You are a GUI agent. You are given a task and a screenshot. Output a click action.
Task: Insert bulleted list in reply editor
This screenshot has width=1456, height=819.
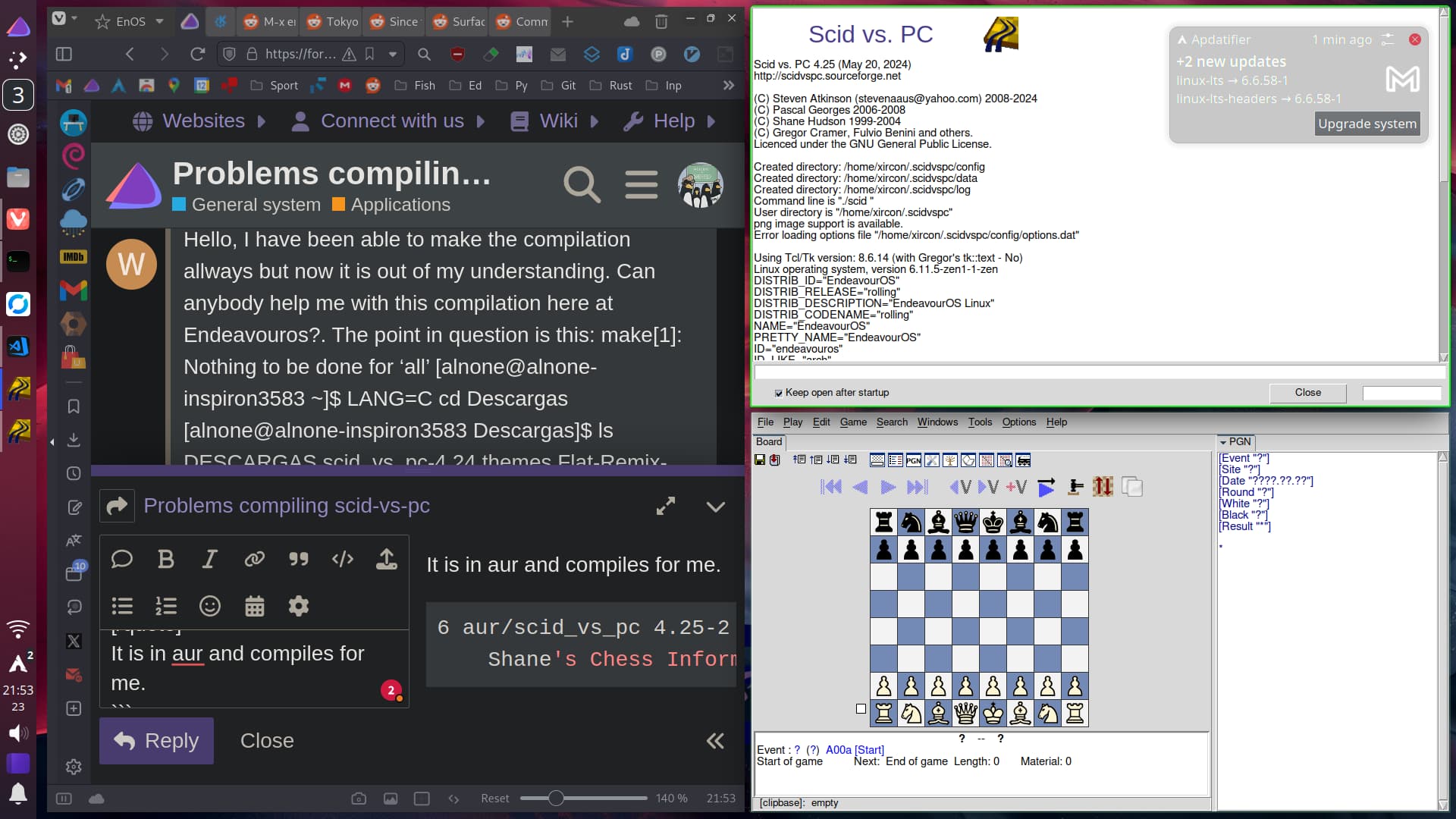click(x=122, y=606)
